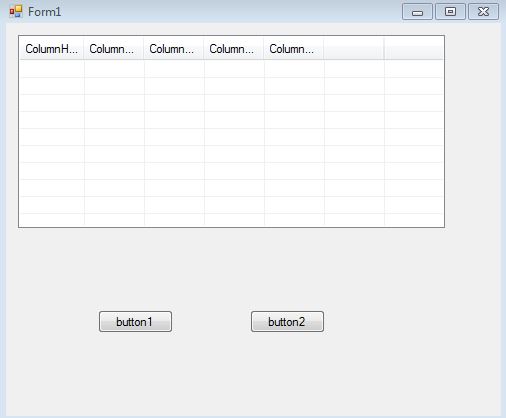
Task: Select first row cell in last column
Action: pos(414,69)
